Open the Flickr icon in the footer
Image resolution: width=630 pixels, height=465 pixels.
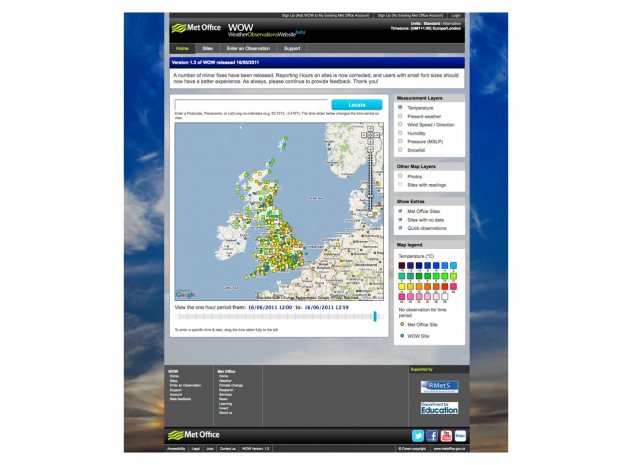pos(460,436)
